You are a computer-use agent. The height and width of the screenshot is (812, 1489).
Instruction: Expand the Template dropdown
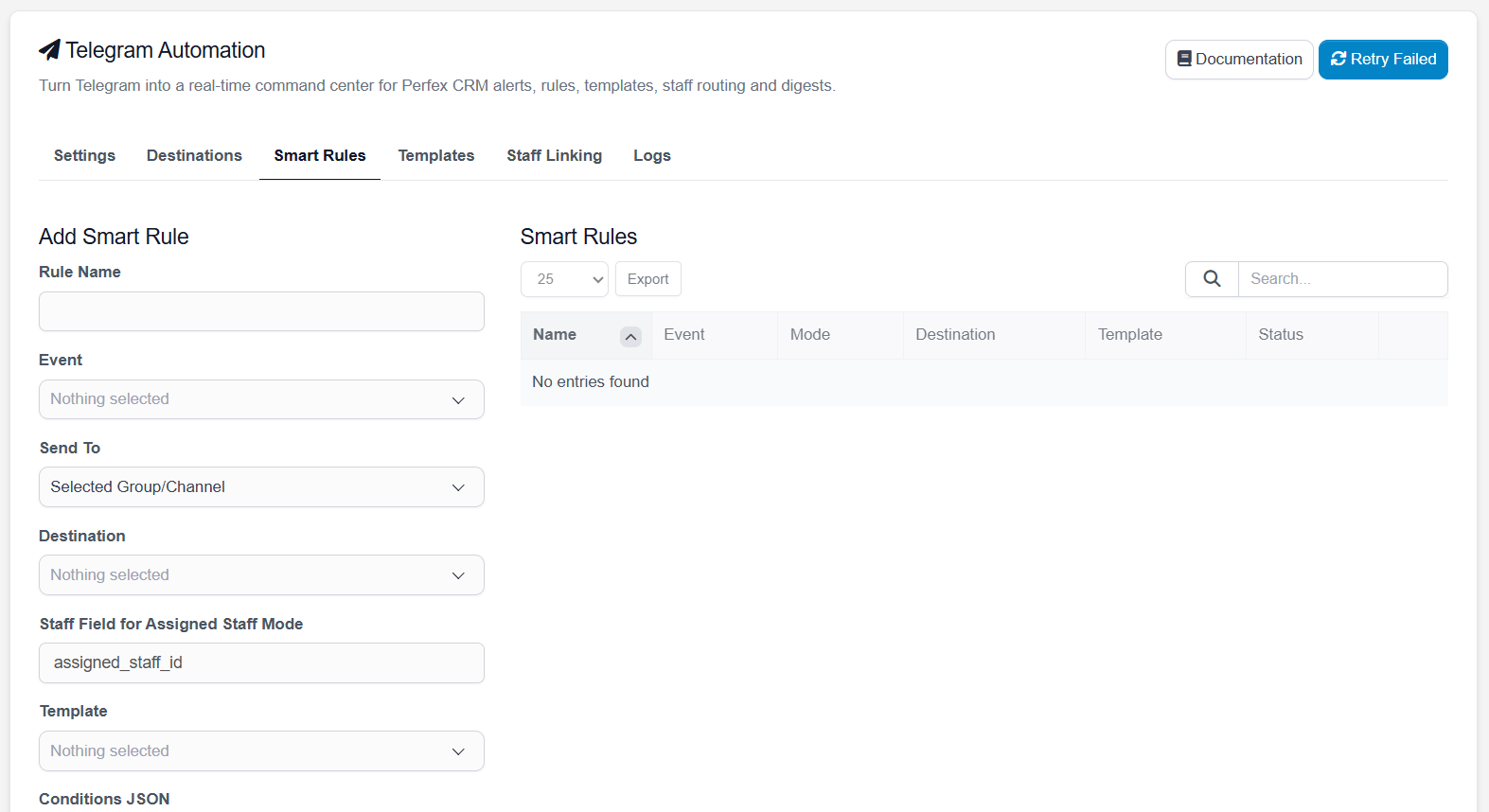pyautogui.click(x=261, y=751)
